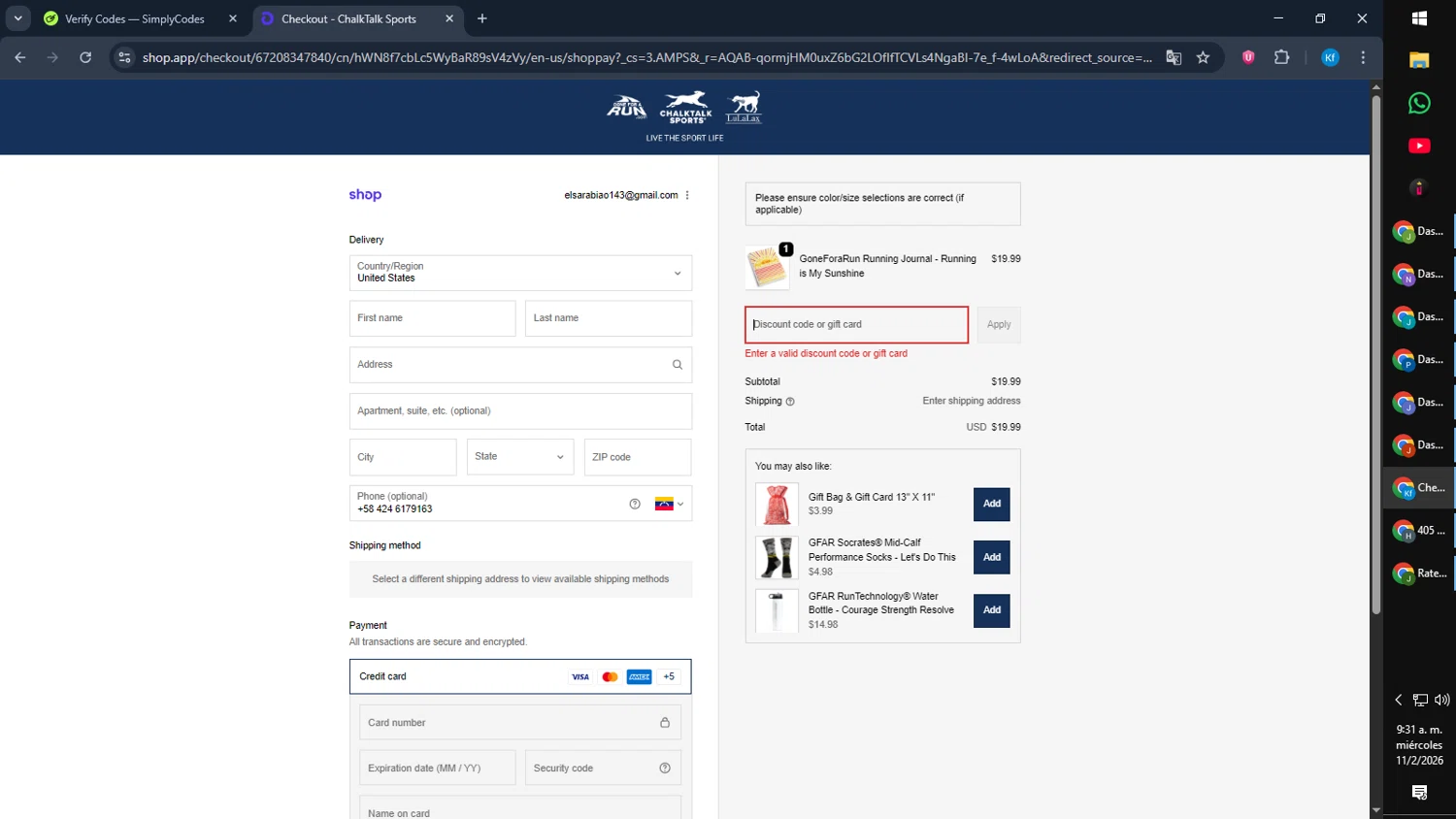Screen dimensions: 1456x819
Task: Open a new browser tab
Action: pyautogui.click(x=482, y=18)
